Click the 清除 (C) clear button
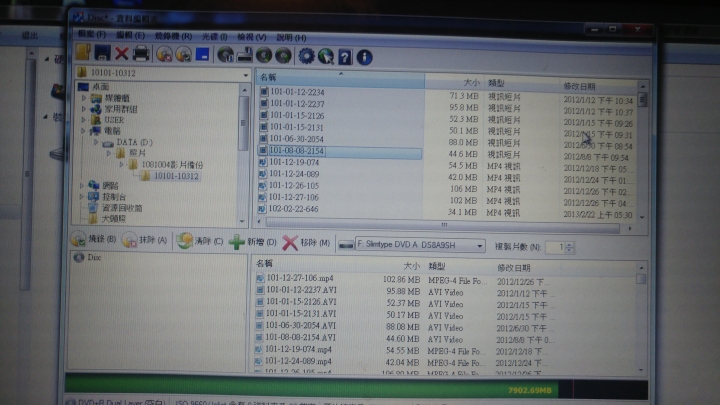The image size is (720, 405). click(200, 241)
